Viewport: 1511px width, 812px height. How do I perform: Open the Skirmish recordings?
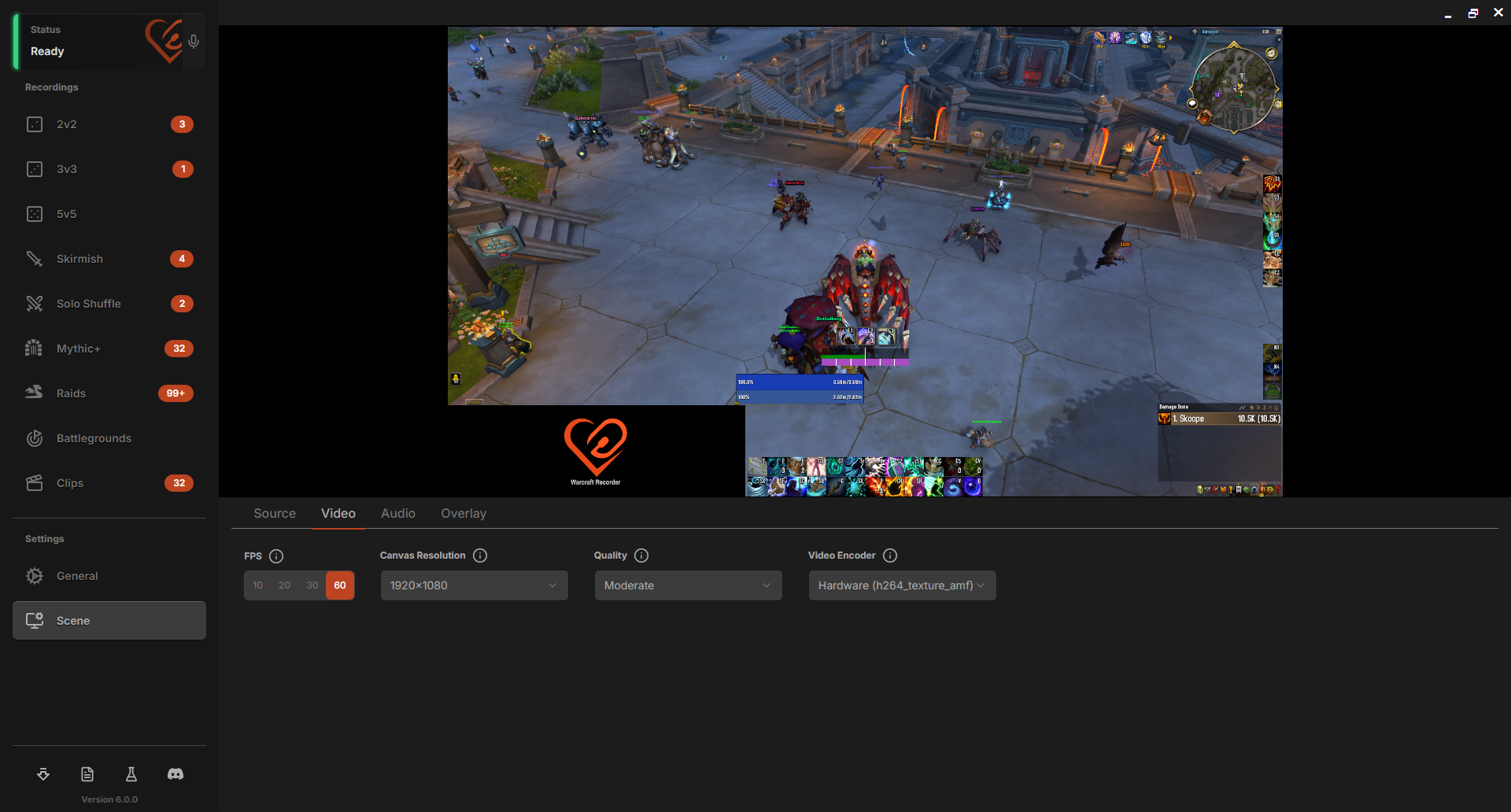(109, 259)
